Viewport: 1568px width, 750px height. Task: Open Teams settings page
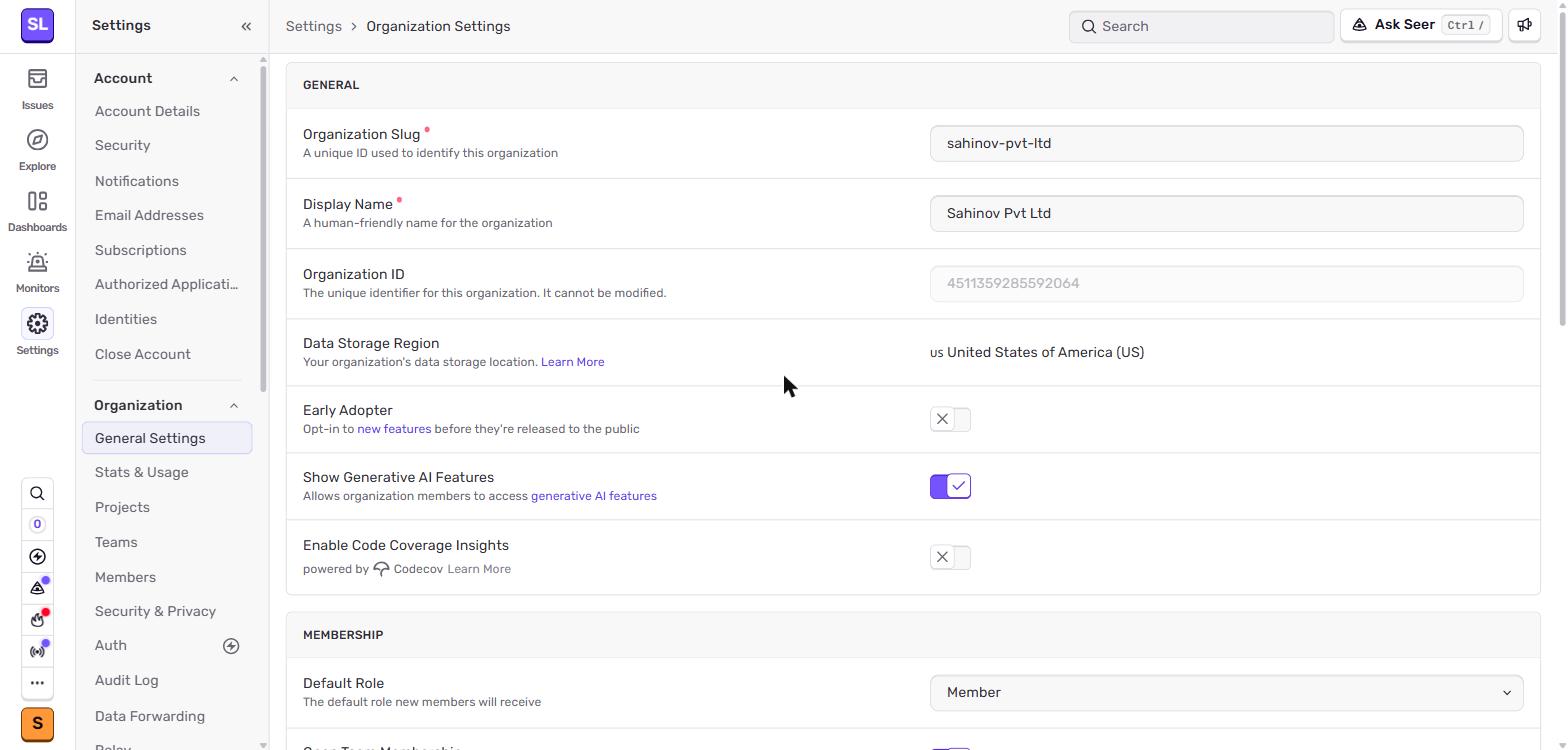[116, 542]
